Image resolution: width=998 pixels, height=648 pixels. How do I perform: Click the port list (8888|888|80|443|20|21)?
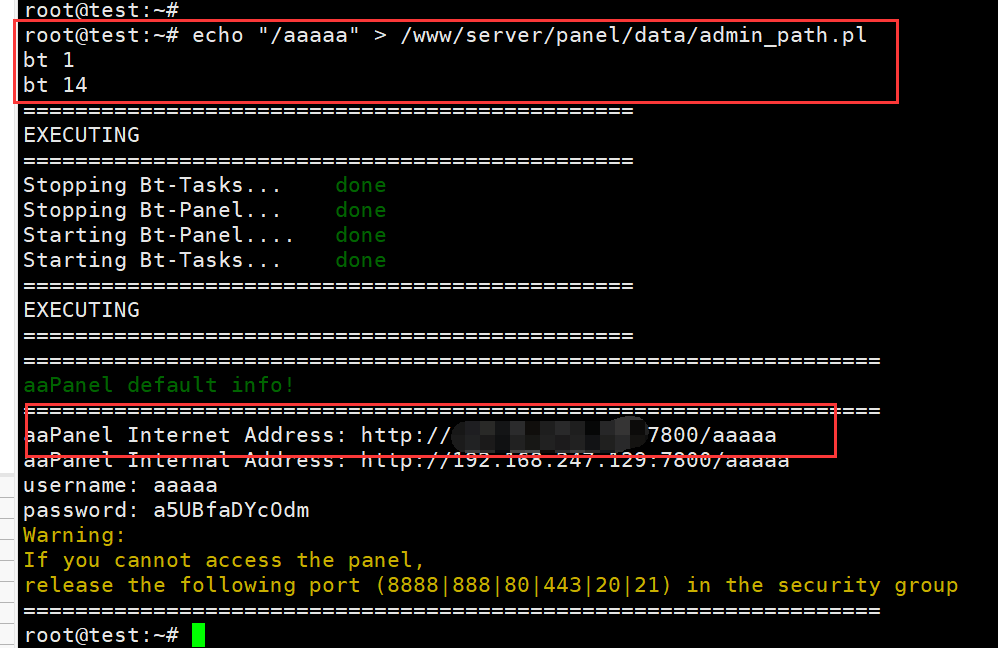(524, 585)
